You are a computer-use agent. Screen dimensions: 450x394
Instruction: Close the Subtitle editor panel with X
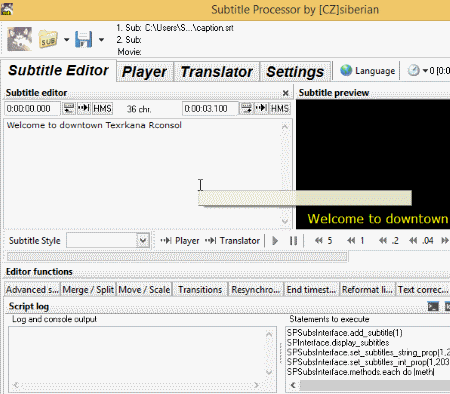285,93
